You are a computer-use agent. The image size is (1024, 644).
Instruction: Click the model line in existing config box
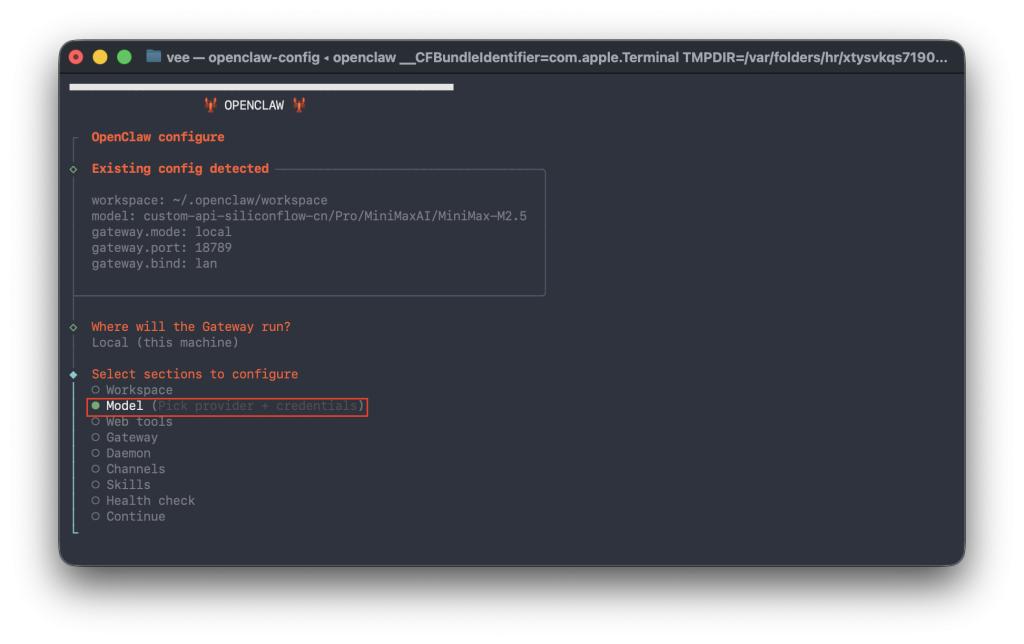click(x=309, y=216)
